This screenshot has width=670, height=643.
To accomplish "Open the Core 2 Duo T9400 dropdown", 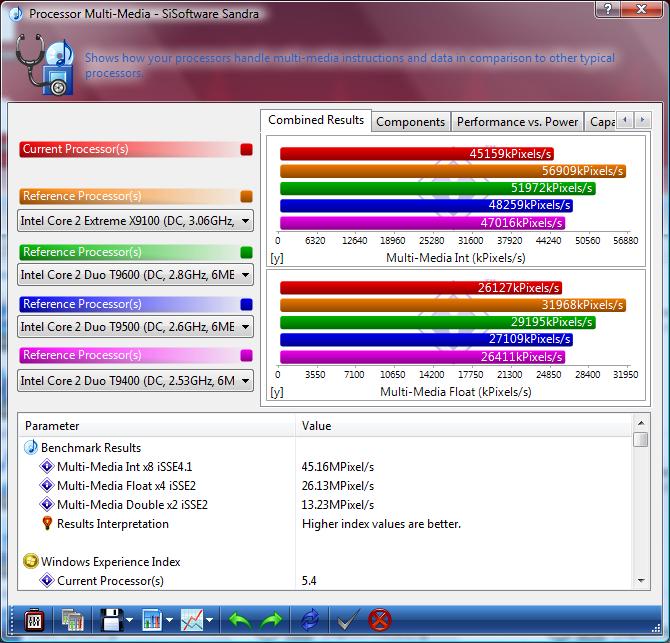I will (x=135, y=381).
